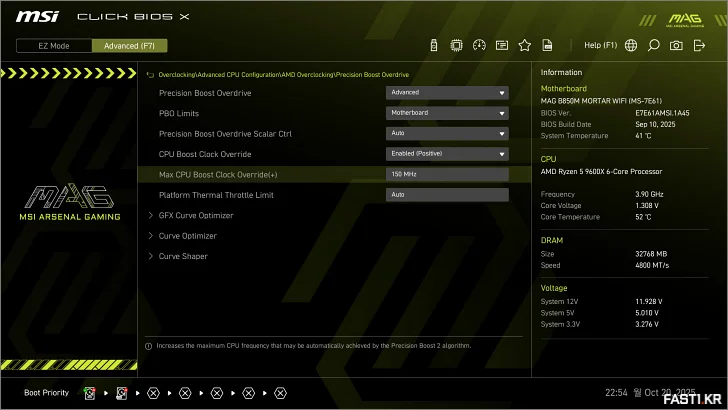Open CPU Boost Clock Override dropdown
This screenshot has height=410, width=728.
(447, 154)
